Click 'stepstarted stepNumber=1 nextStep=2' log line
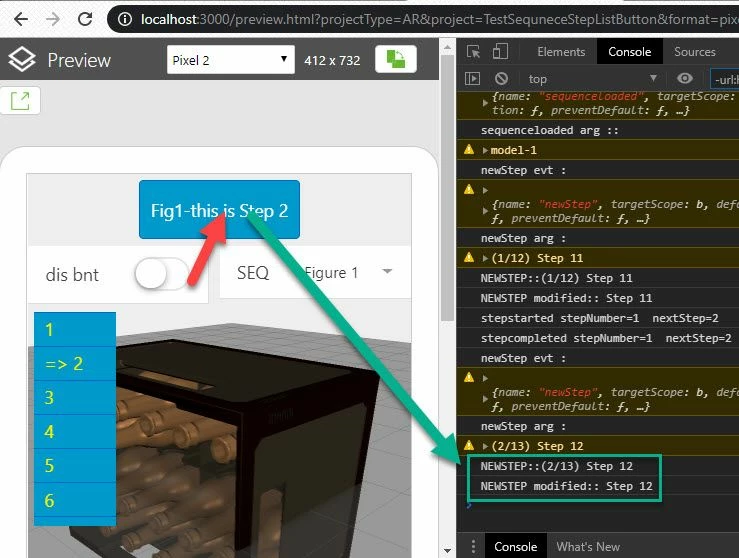Screen dimensions: 739x558 click(598, 319)
